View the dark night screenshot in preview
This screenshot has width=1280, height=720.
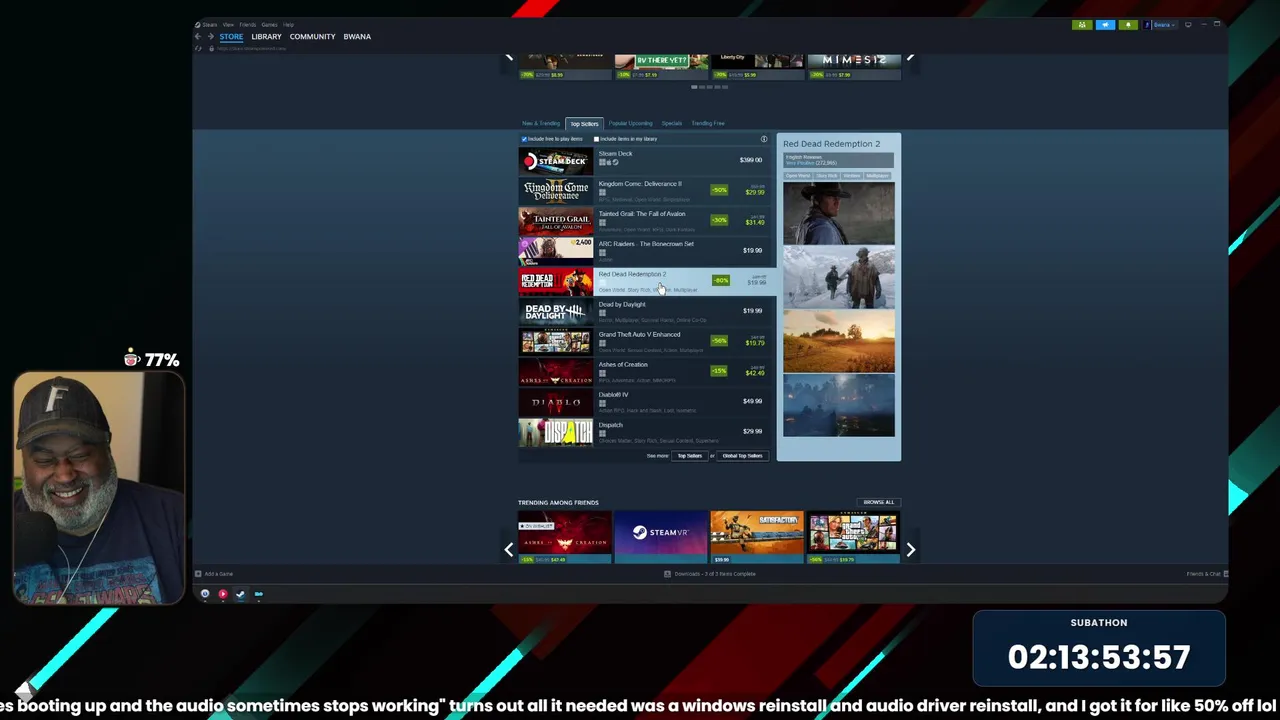838,405
